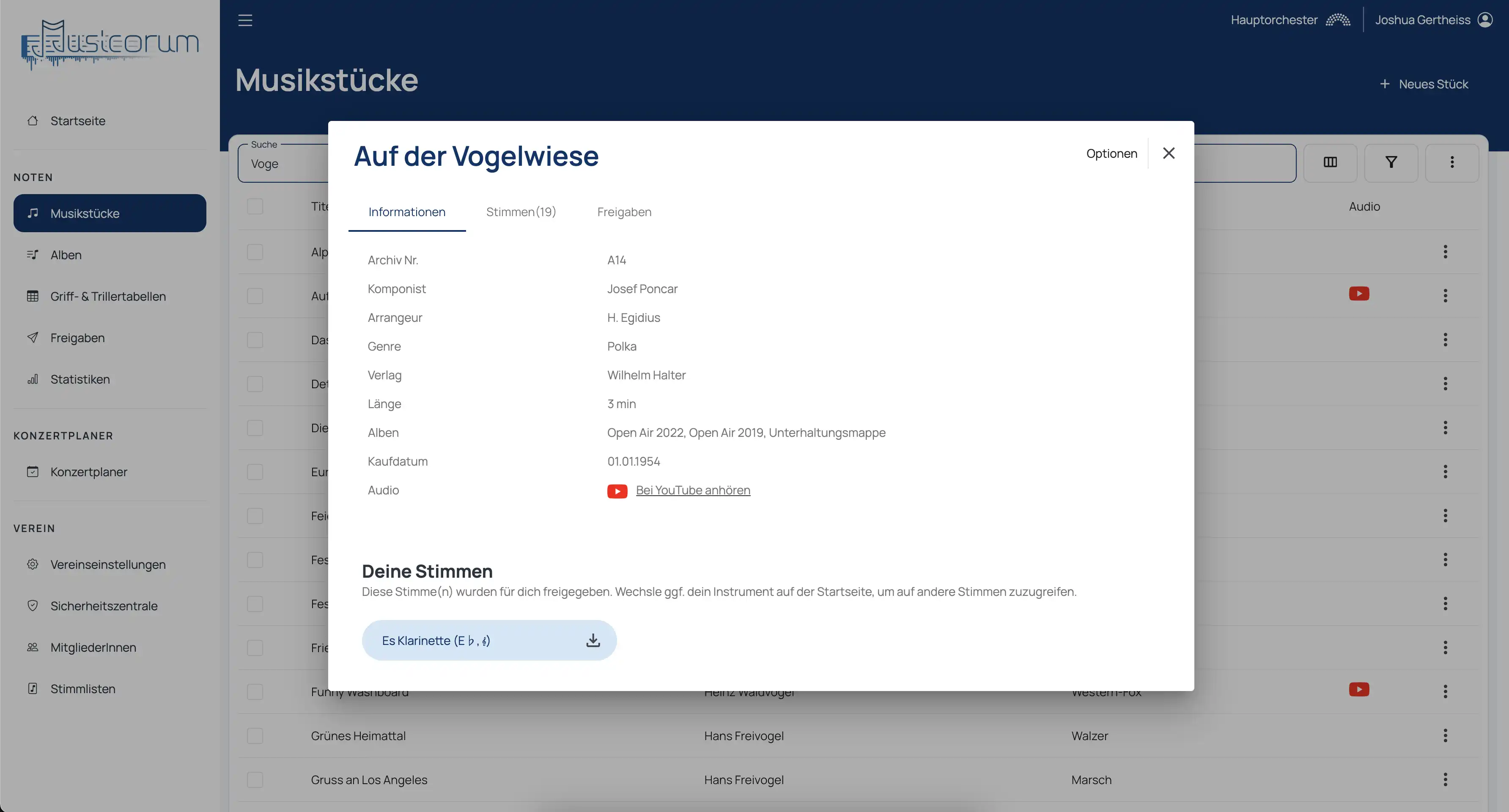Click YouTube icon in Funny Washboard row
This screenshot has height=812, width=1509.
(x=1358, y=689)
